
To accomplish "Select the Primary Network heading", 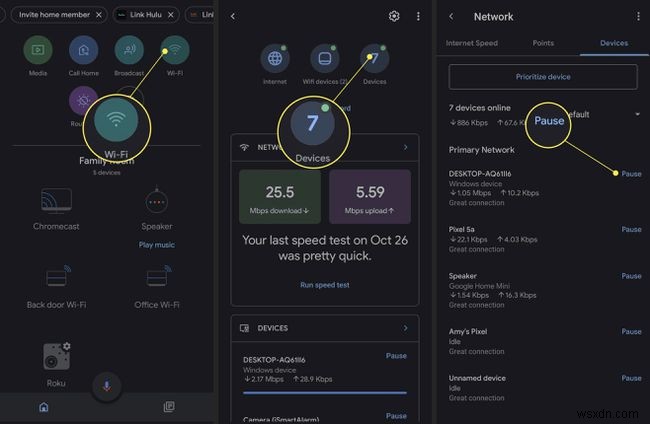I will click(x=482, y=150).
